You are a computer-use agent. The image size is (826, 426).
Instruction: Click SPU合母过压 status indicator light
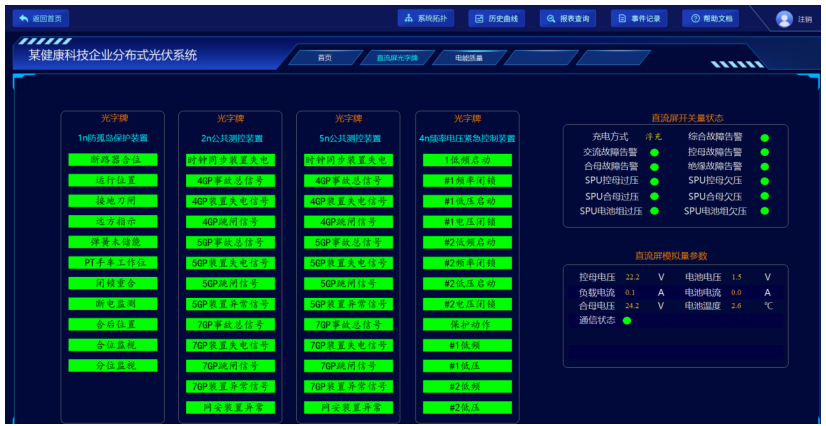(x=654, y=196)
